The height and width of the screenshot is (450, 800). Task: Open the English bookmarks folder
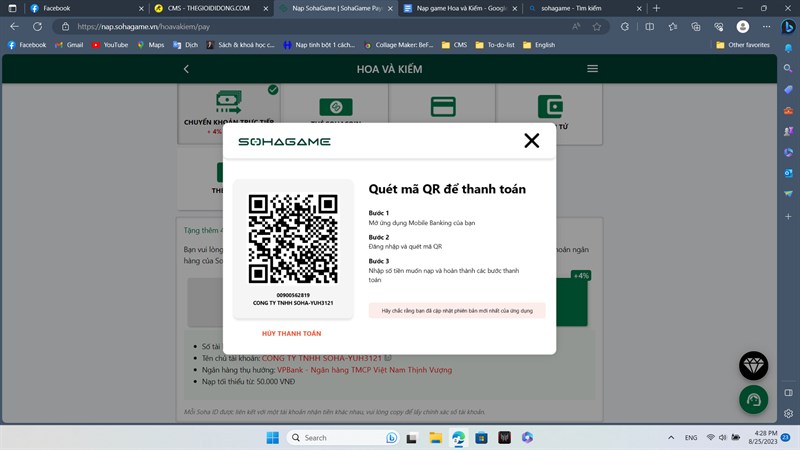(x=539, y=45)
